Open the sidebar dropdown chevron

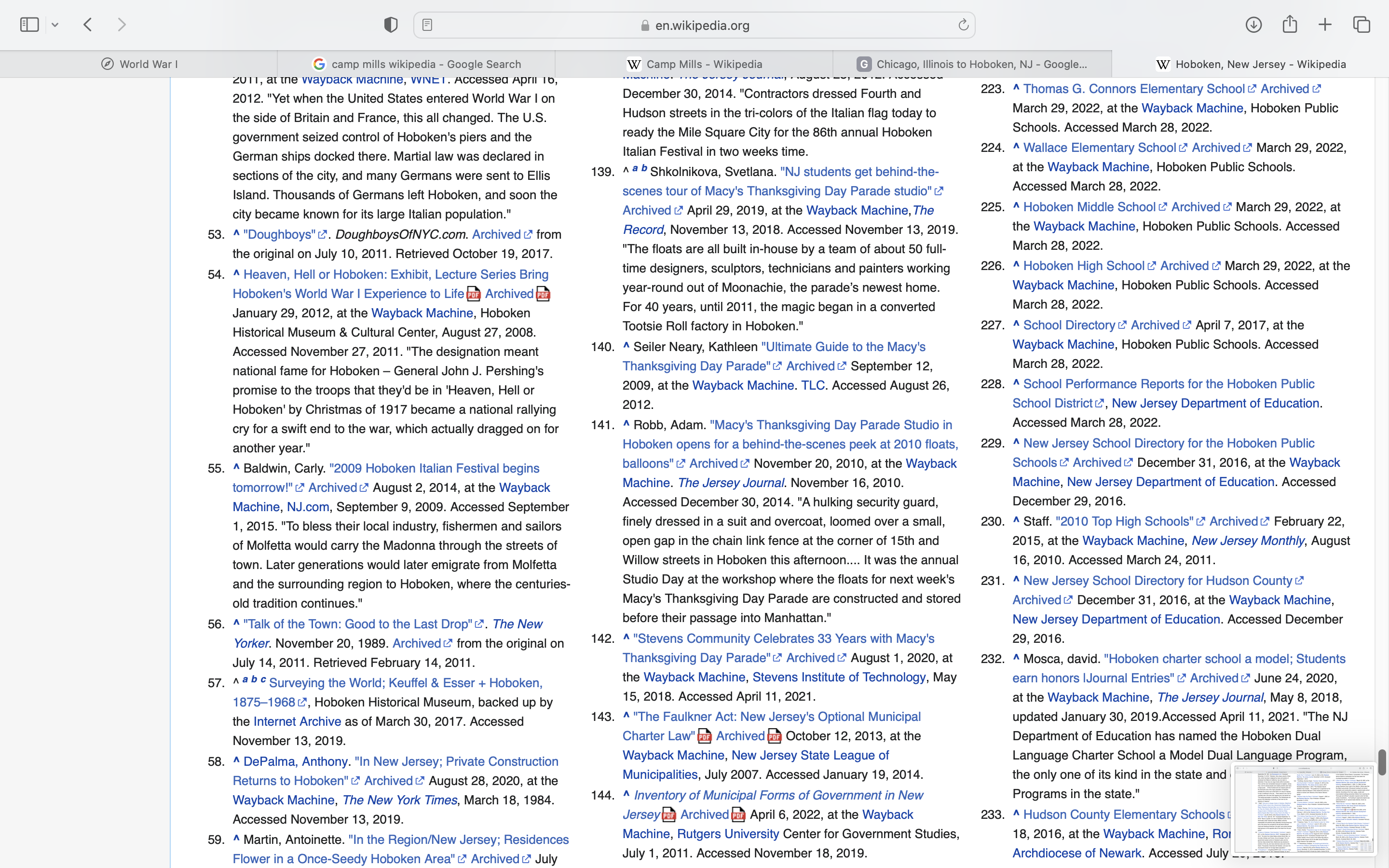[x=55, y=25]
